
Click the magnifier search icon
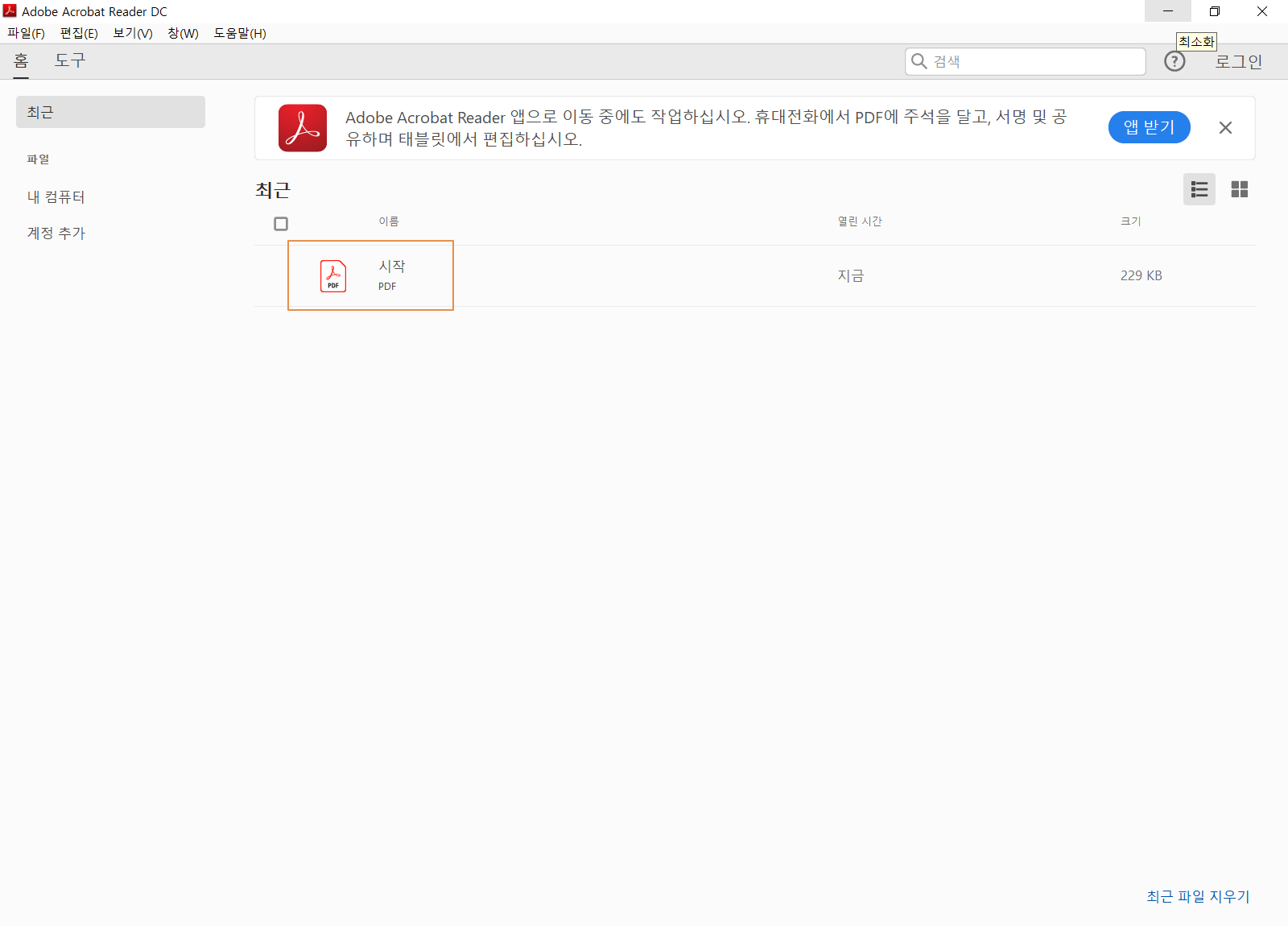[919, 61]
